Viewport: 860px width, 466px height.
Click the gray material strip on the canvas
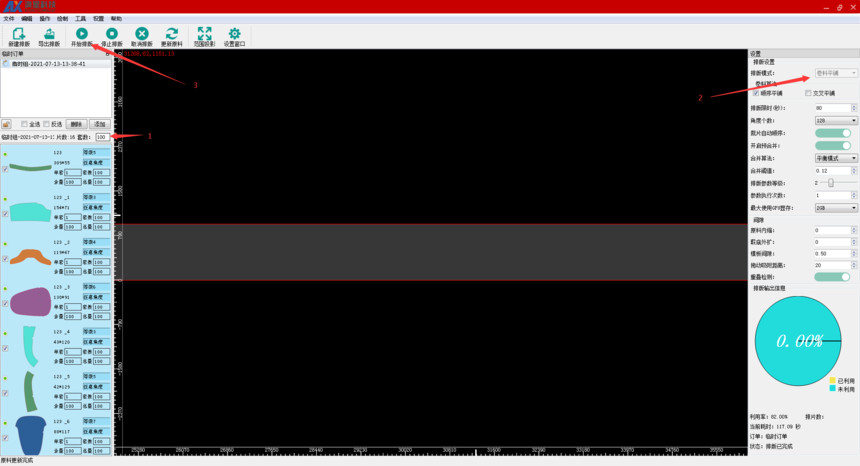click(x=434, y=252)
